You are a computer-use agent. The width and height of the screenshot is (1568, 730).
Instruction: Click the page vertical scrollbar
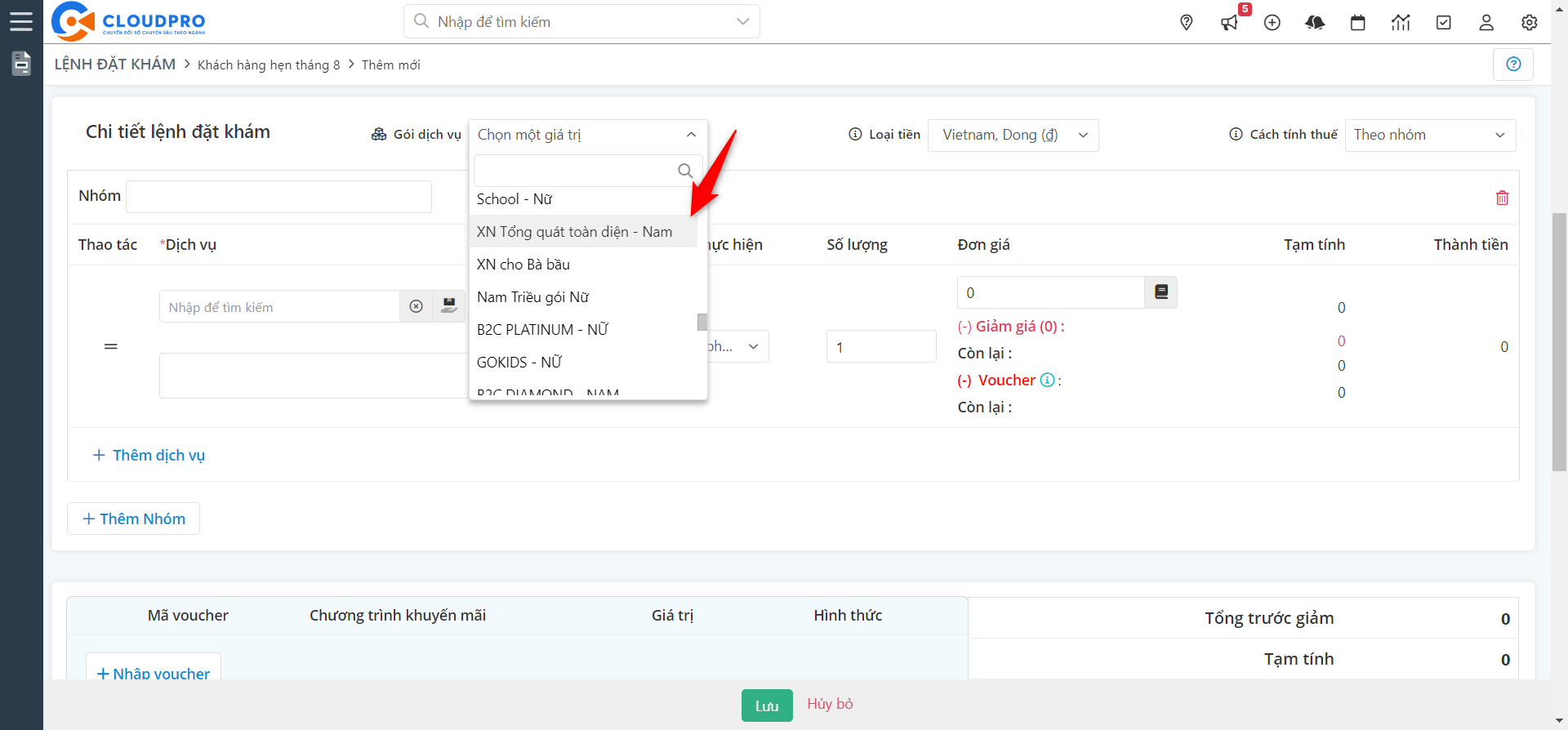[1560, 341]
